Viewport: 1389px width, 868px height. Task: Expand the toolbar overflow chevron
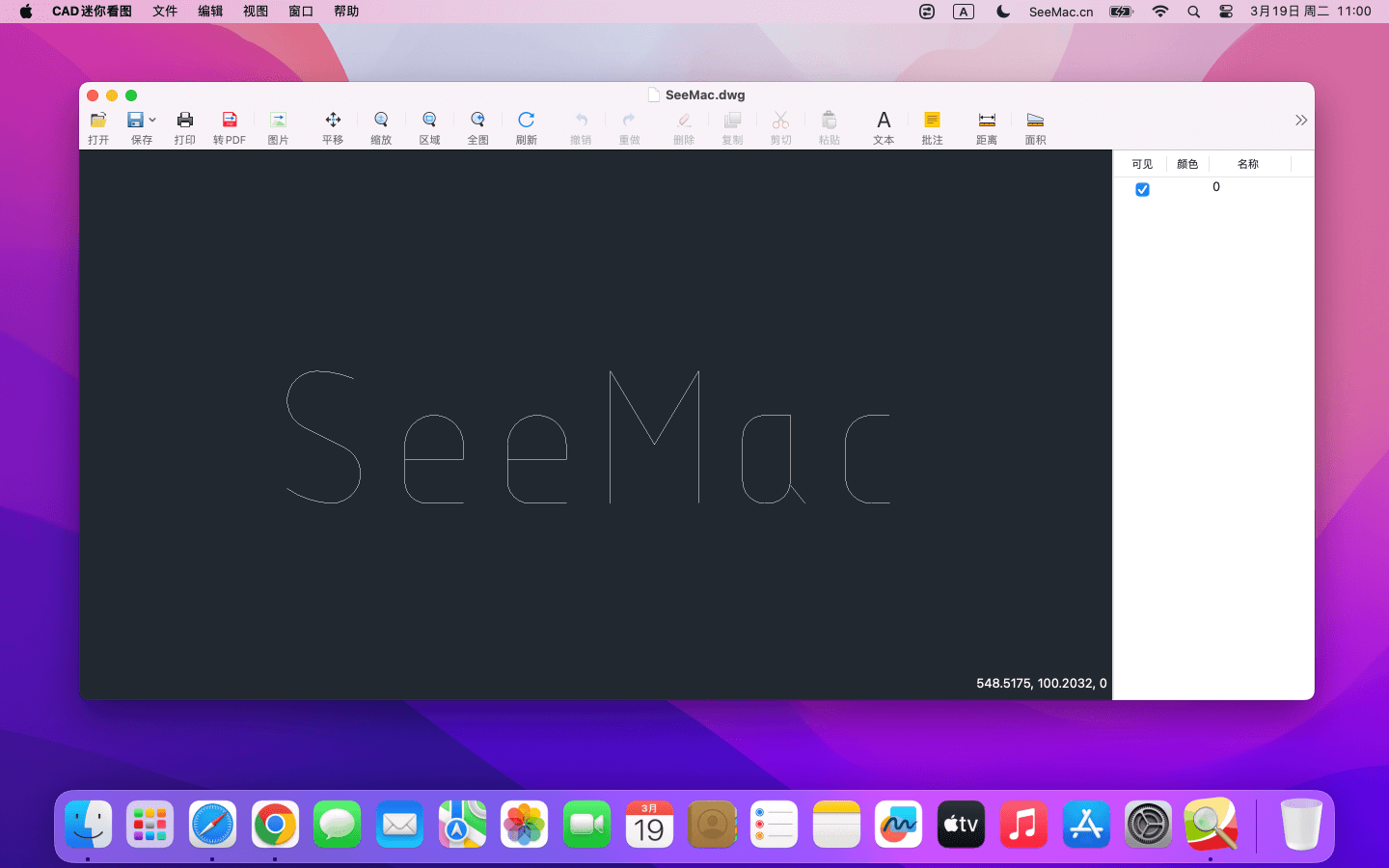(x=1300, y=121)
